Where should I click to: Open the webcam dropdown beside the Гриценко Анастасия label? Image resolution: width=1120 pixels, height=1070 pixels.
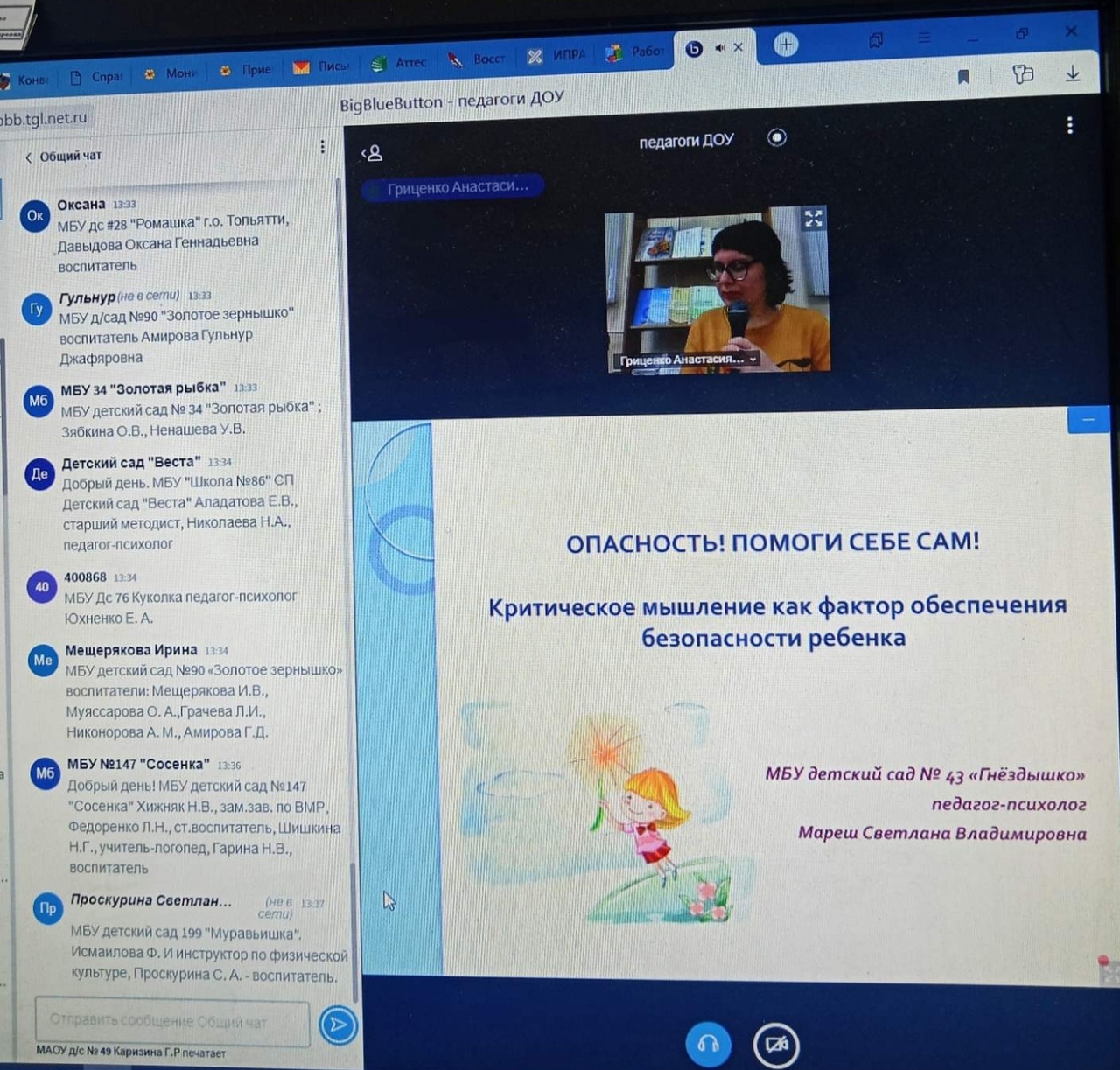click(x=752, y=359)
